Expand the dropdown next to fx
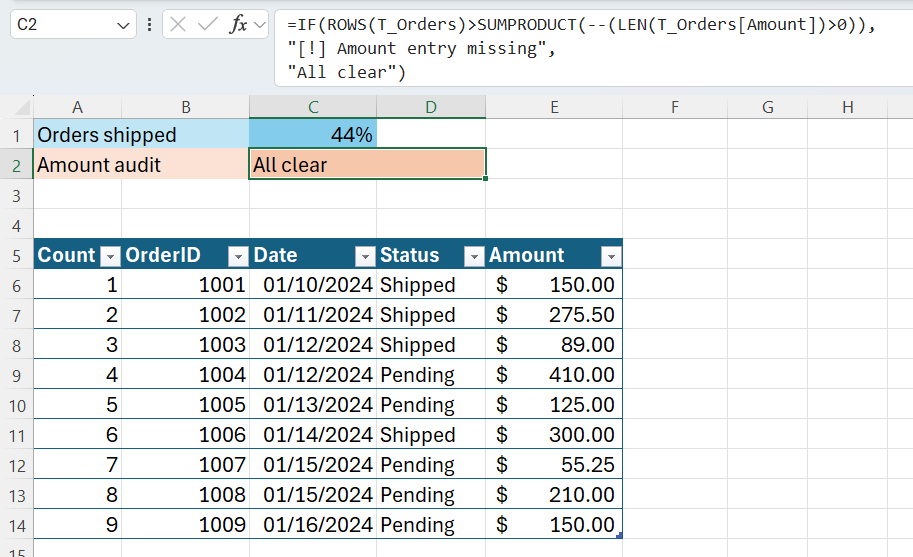Viewport: 913px width, 557px height. click(x=260, y=25)
